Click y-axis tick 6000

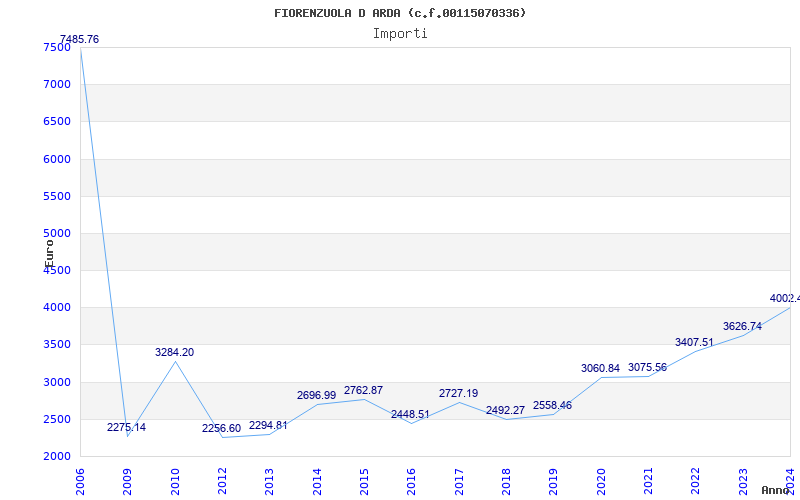tap(57, 159)
